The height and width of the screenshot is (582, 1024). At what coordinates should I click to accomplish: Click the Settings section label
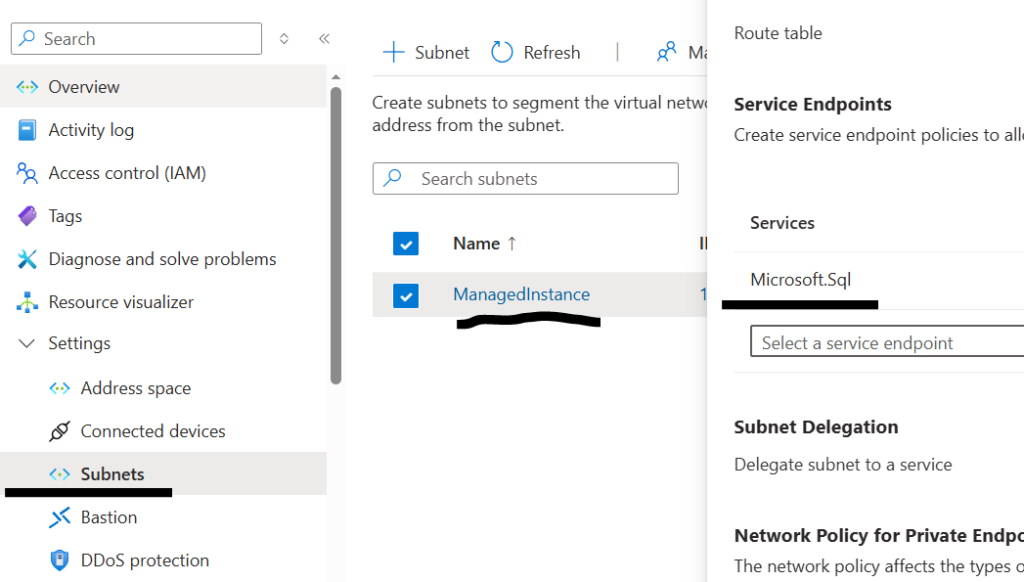click(x=80, y=344)
